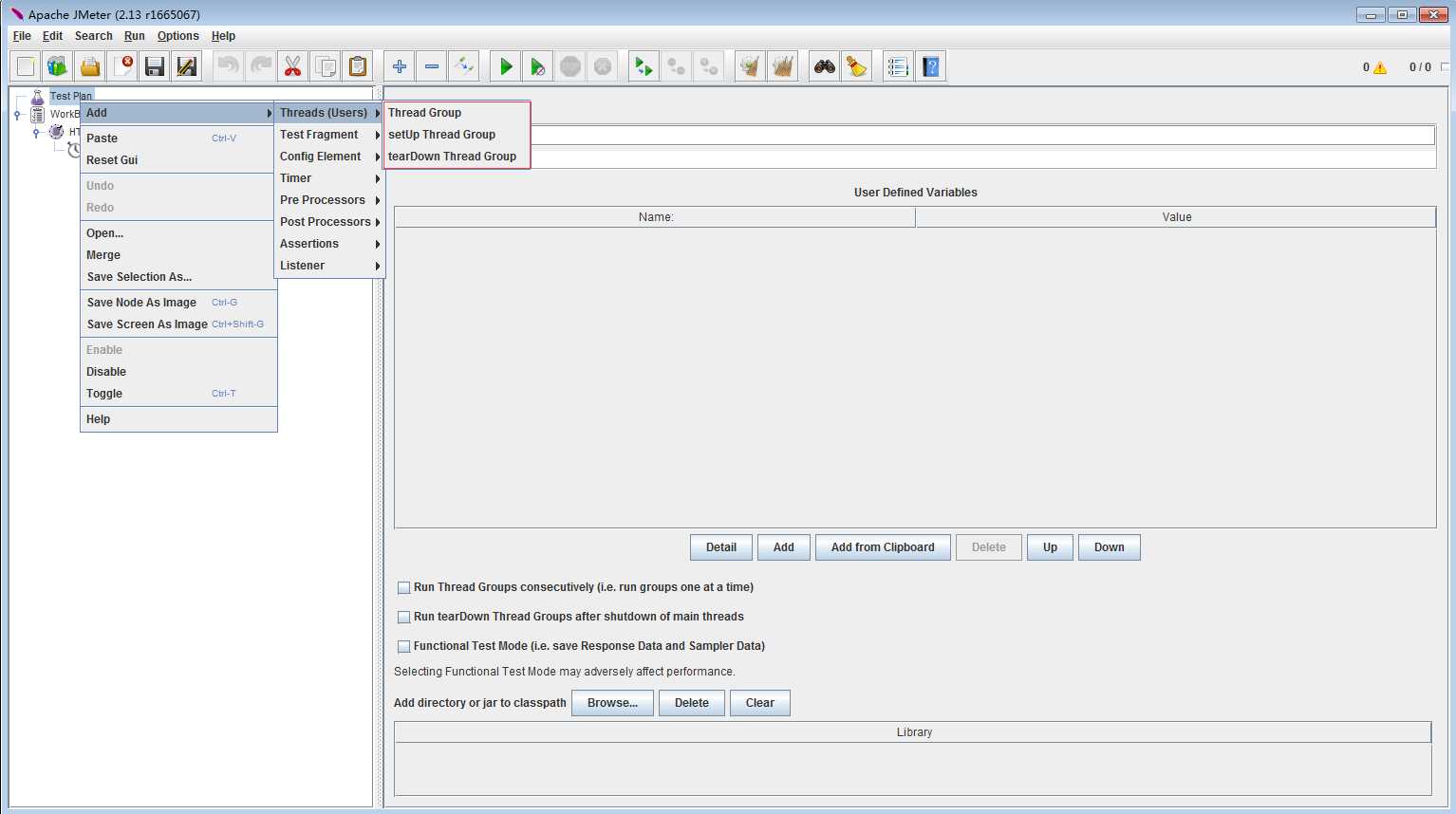This screenshot has width=1456, height=814.
Task: Click the Clear classpath button
Action: pos(760,703)
